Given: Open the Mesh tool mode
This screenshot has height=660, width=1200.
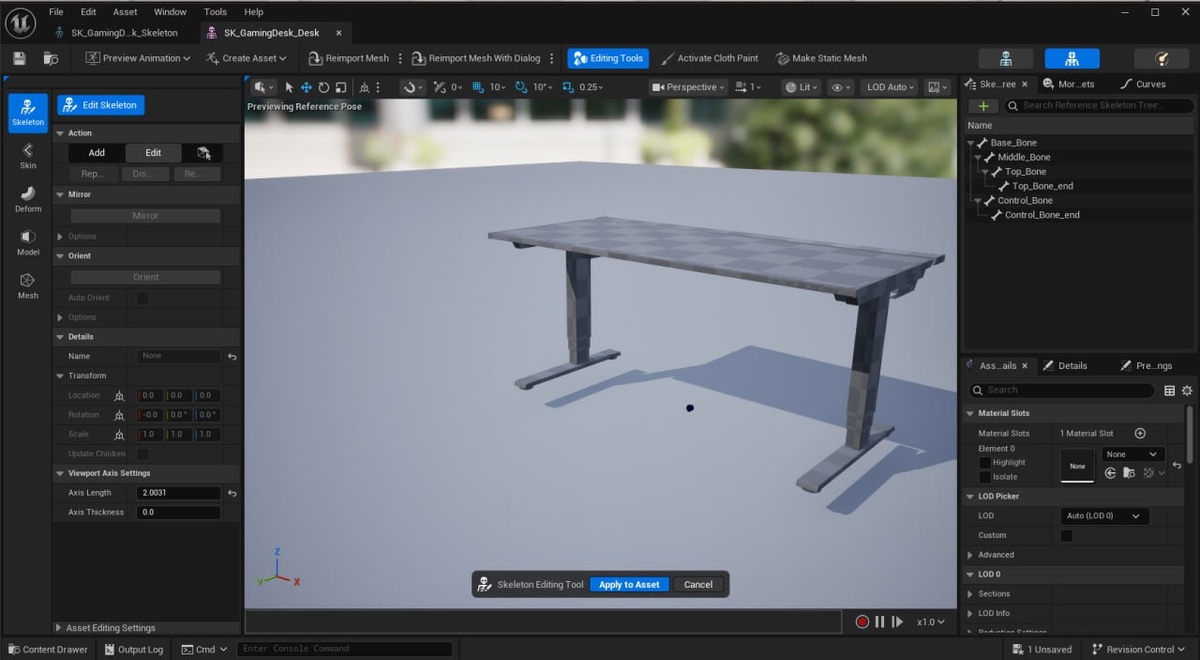Looking at the screenshot, I should (28, 285).
